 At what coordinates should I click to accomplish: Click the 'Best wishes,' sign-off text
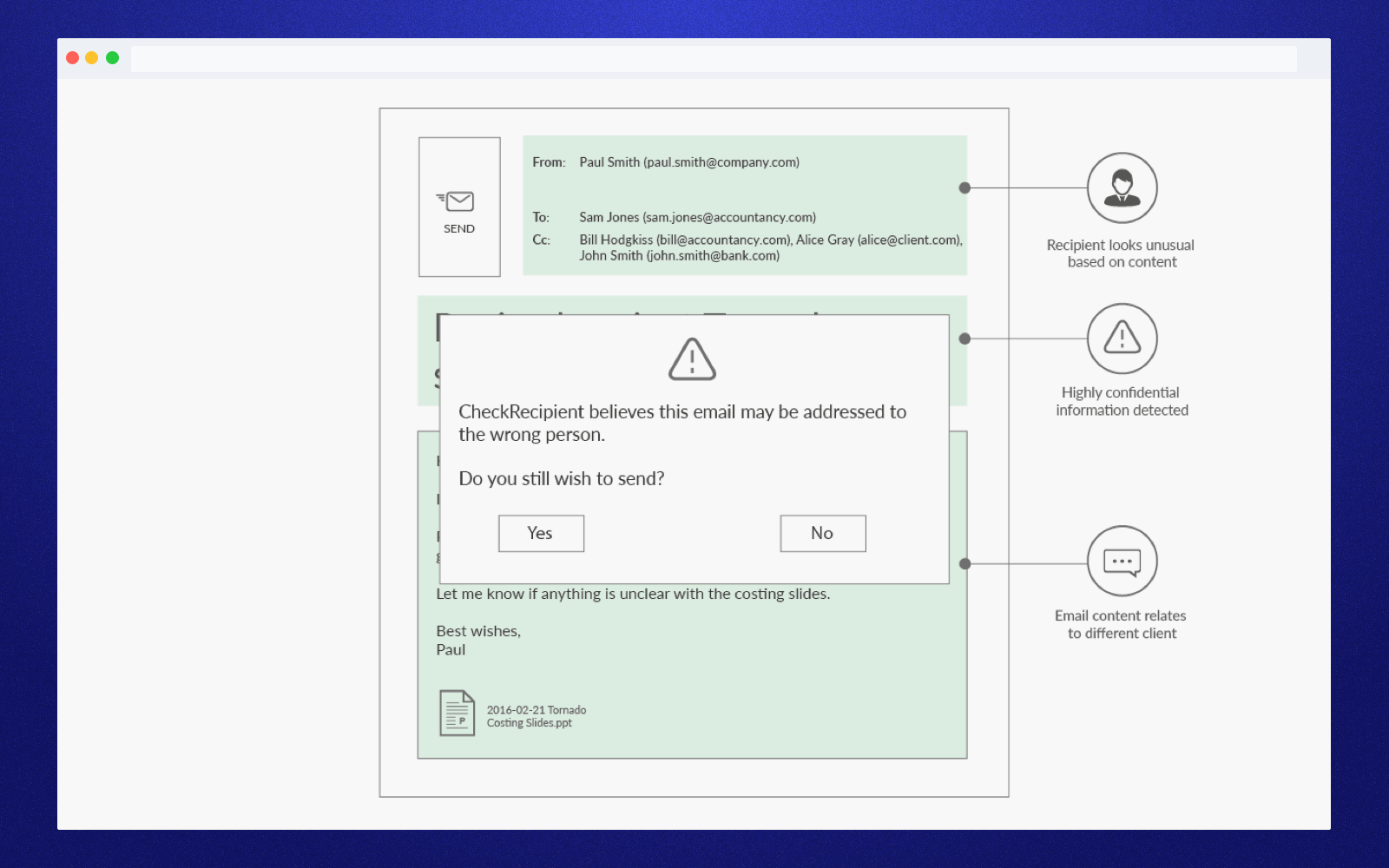point(478,631)
